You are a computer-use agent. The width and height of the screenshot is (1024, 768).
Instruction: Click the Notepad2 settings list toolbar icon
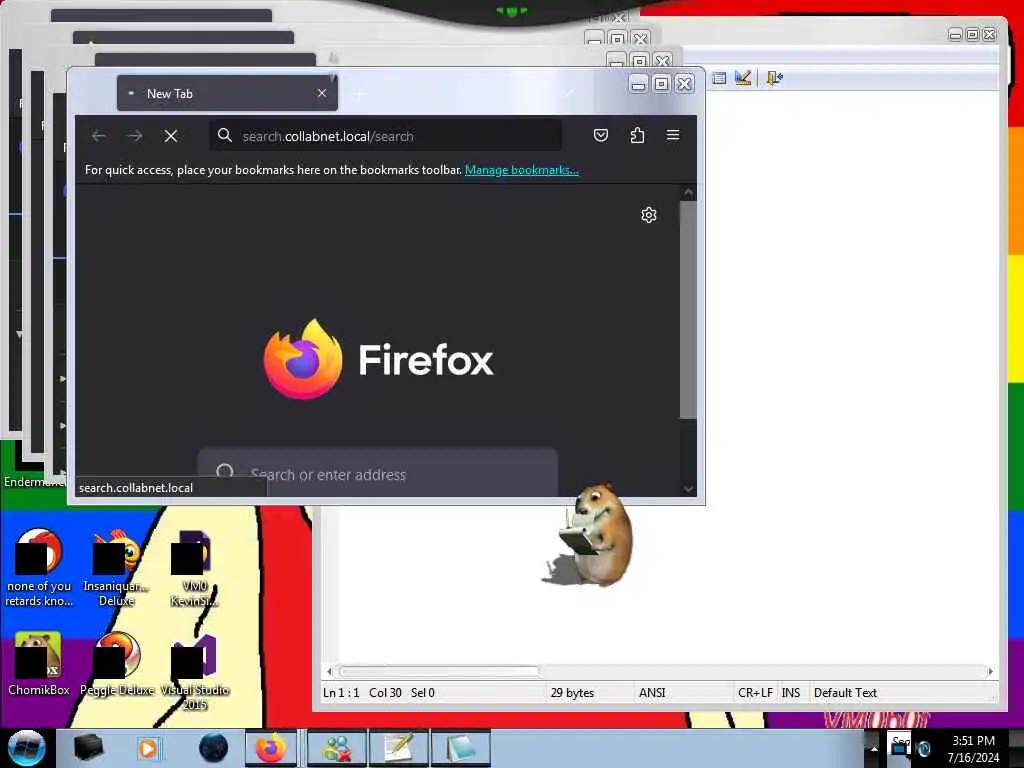[x=719, y=78]
